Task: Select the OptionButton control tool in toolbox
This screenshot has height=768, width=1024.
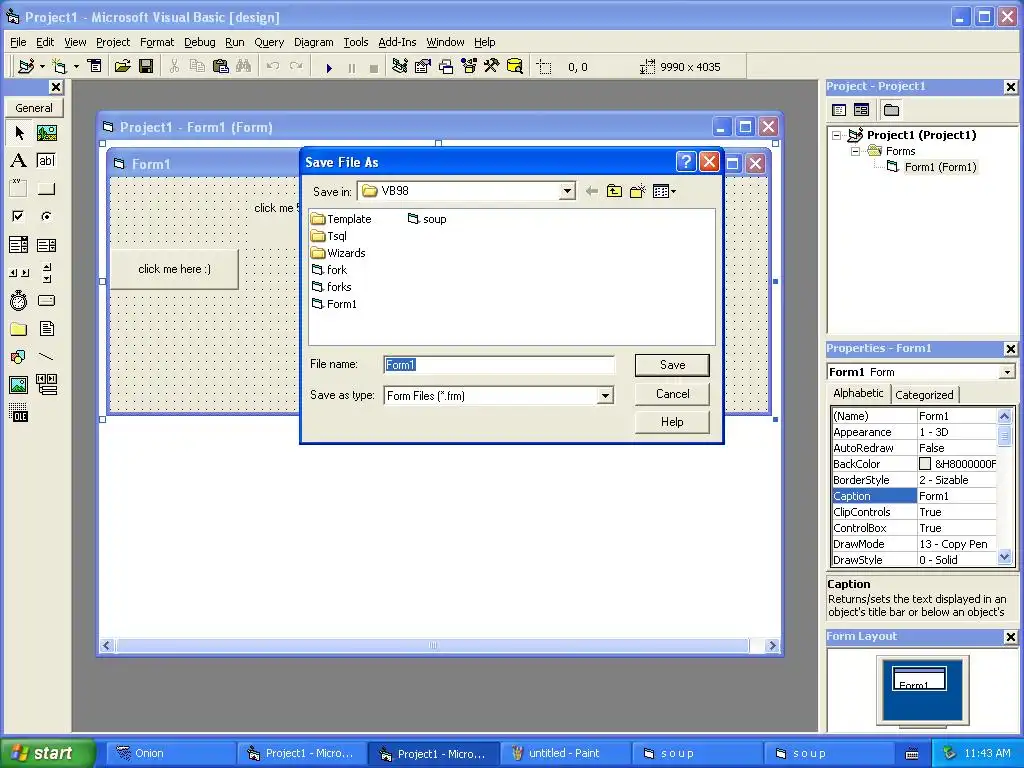Action: coord(46,216)
